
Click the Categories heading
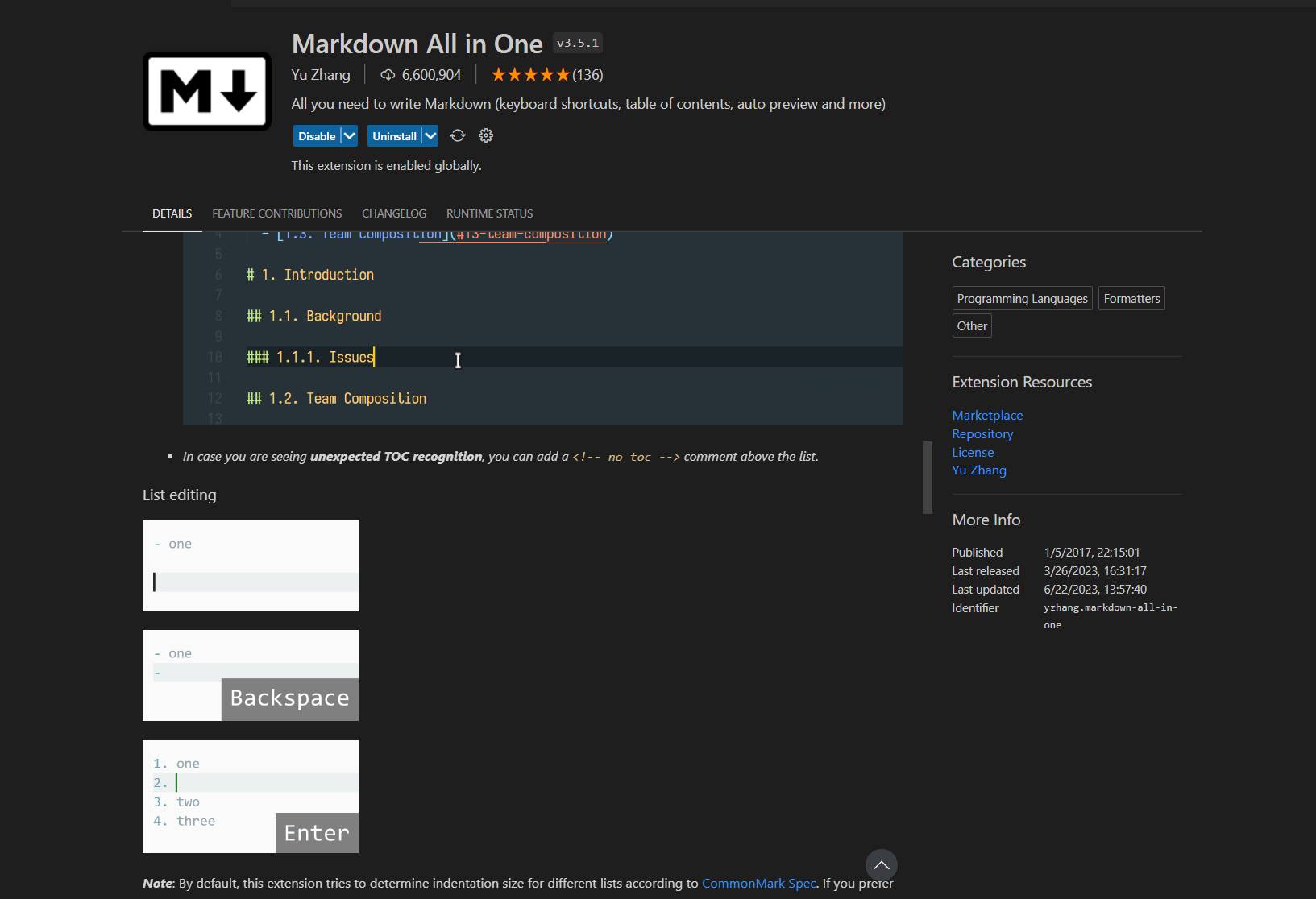989,263
